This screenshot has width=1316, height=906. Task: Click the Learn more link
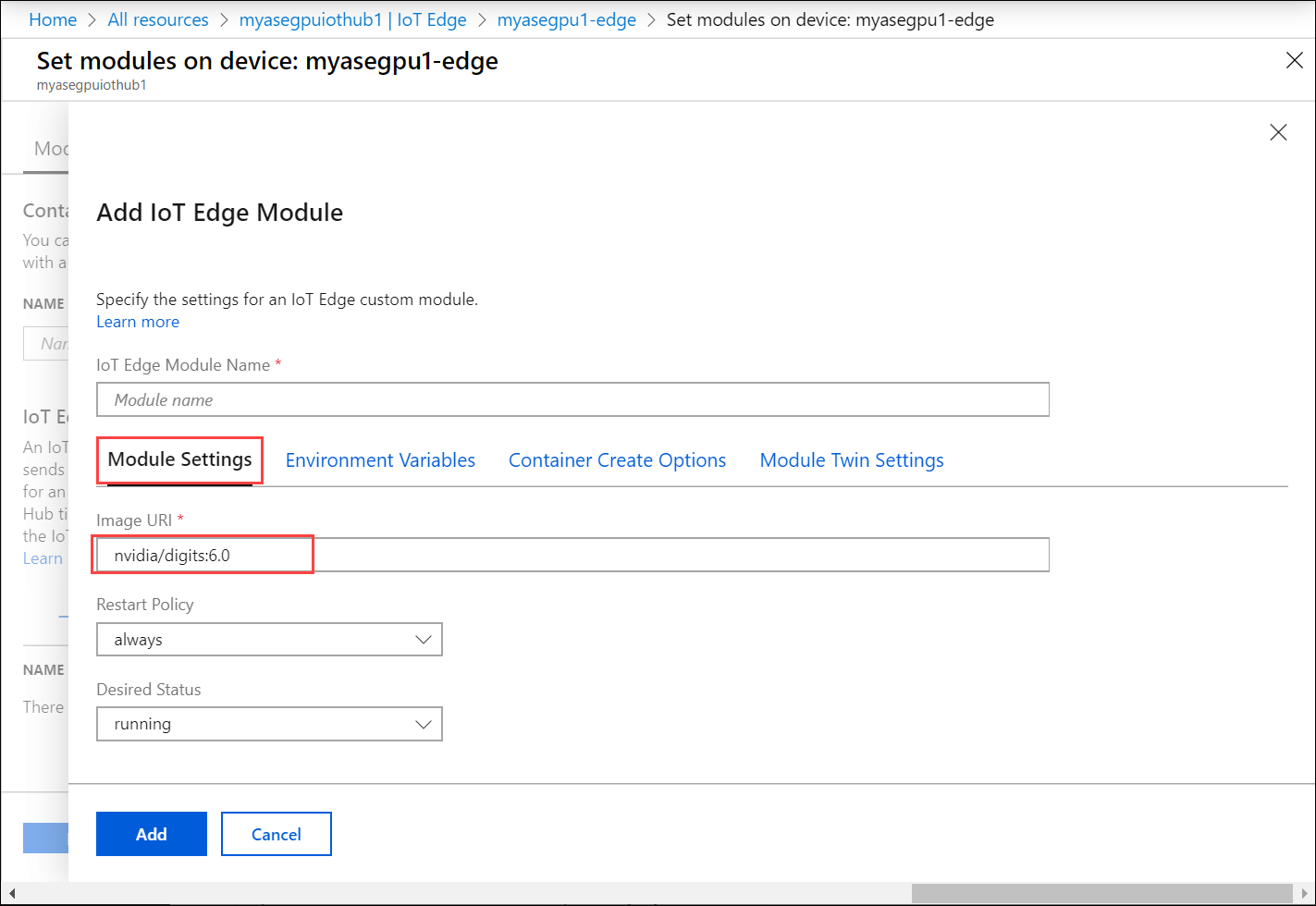point(137,321)
